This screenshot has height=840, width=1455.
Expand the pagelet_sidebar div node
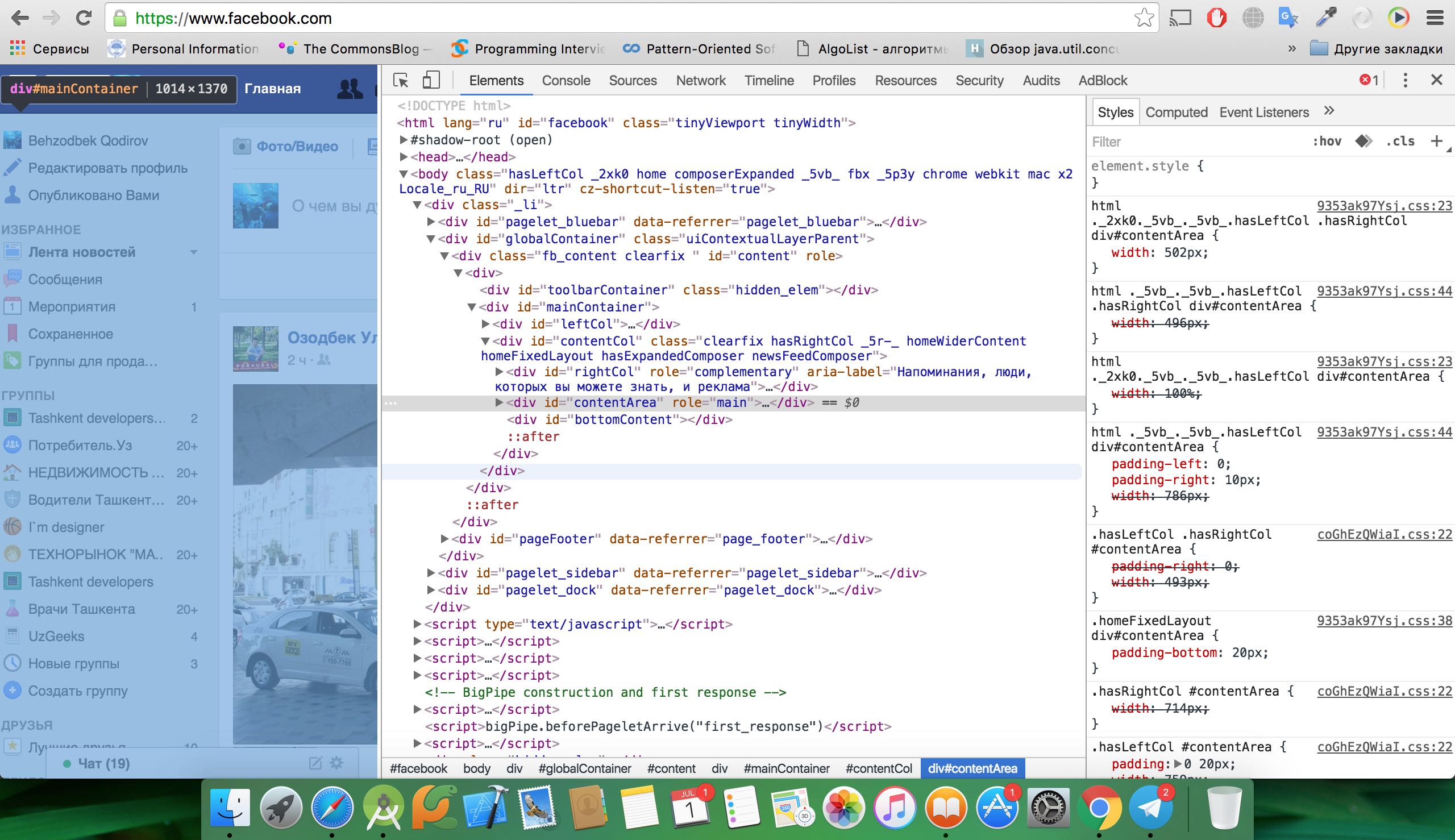431,573
